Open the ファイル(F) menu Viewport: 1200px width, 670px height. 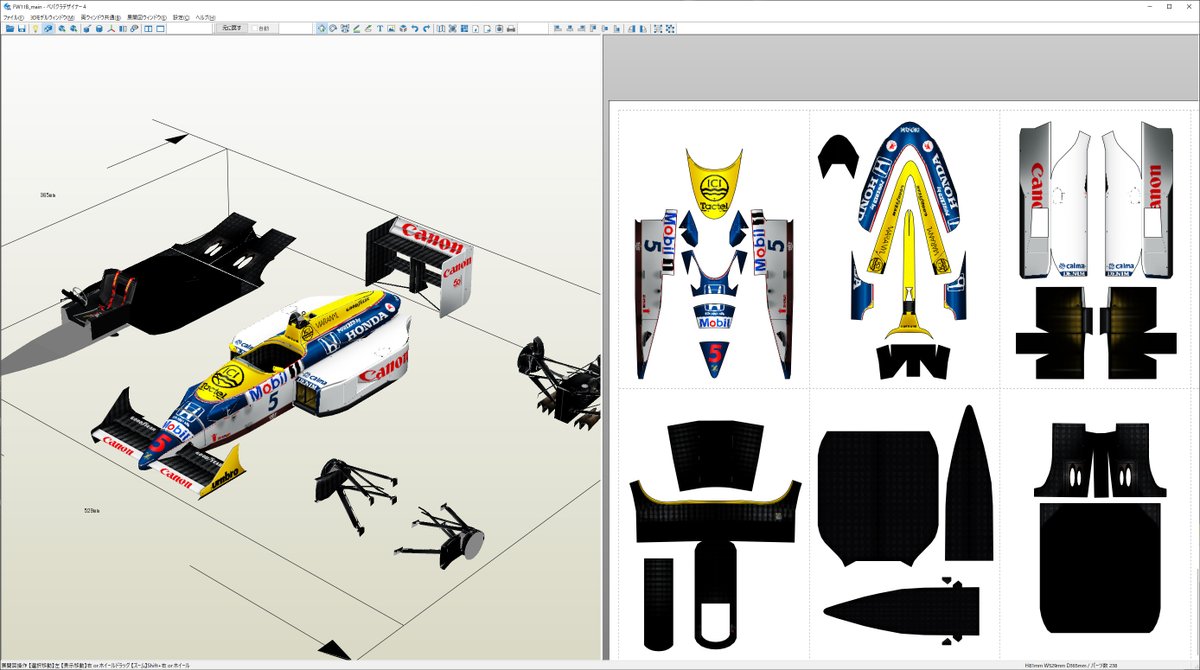[x=14, y=18]
